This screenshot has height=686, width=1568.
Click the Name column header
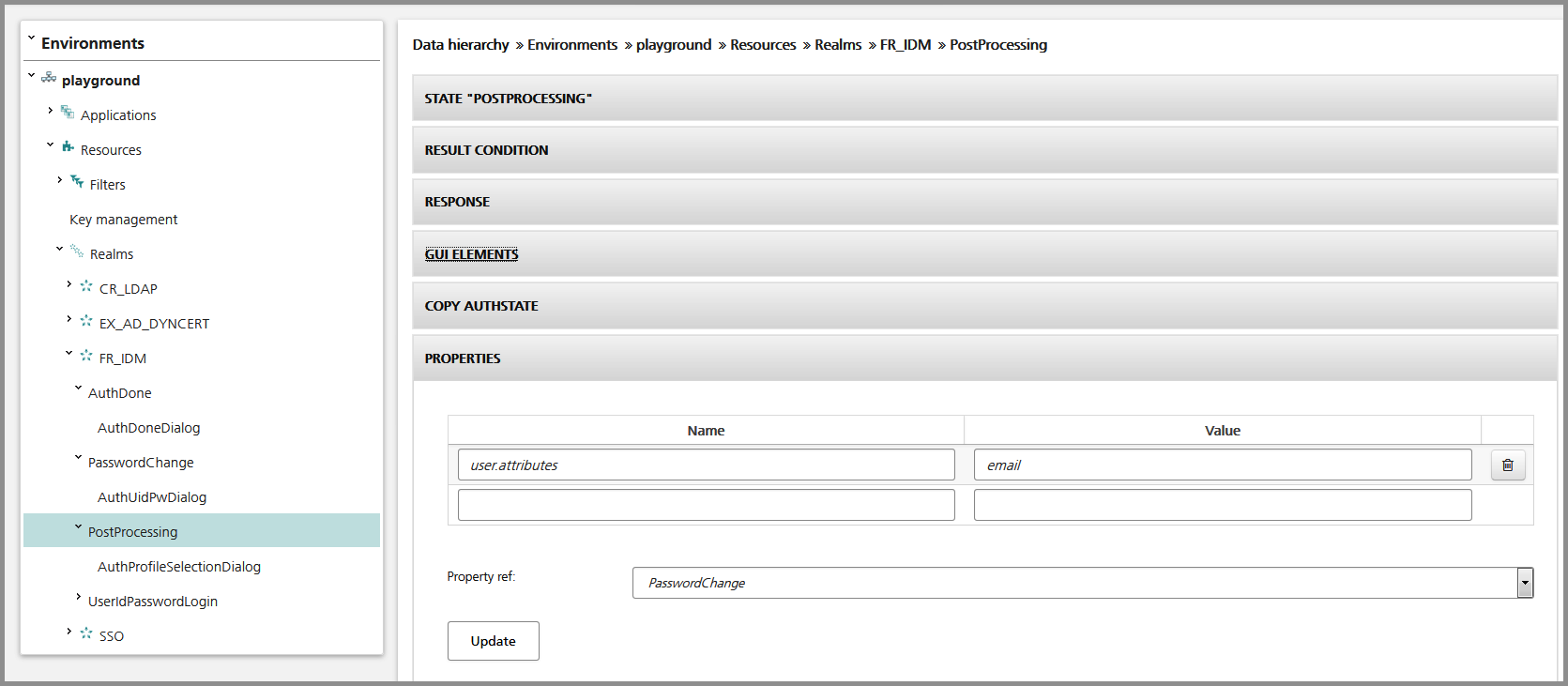pyautogui.click(x=706, y=431)
